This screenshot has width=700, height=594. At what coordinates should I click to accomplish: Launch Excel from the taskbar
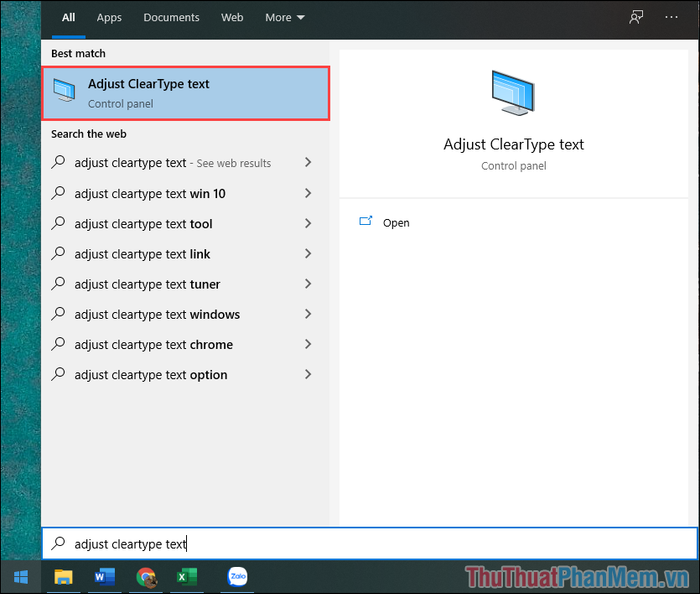[x=187, y=577]
